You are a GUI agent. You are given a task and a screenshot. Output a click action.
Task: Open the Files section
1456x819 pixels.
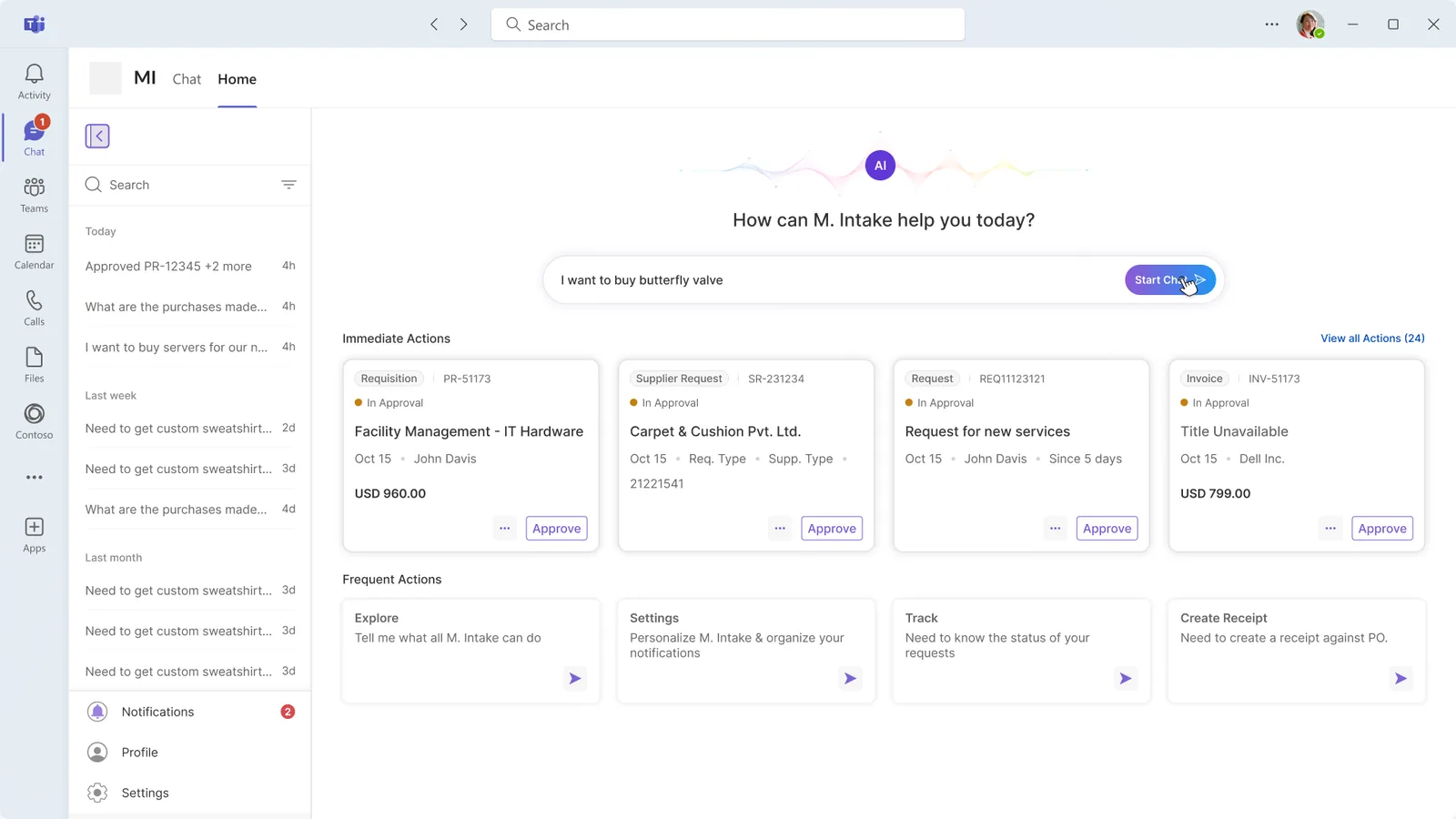(34, 364)
